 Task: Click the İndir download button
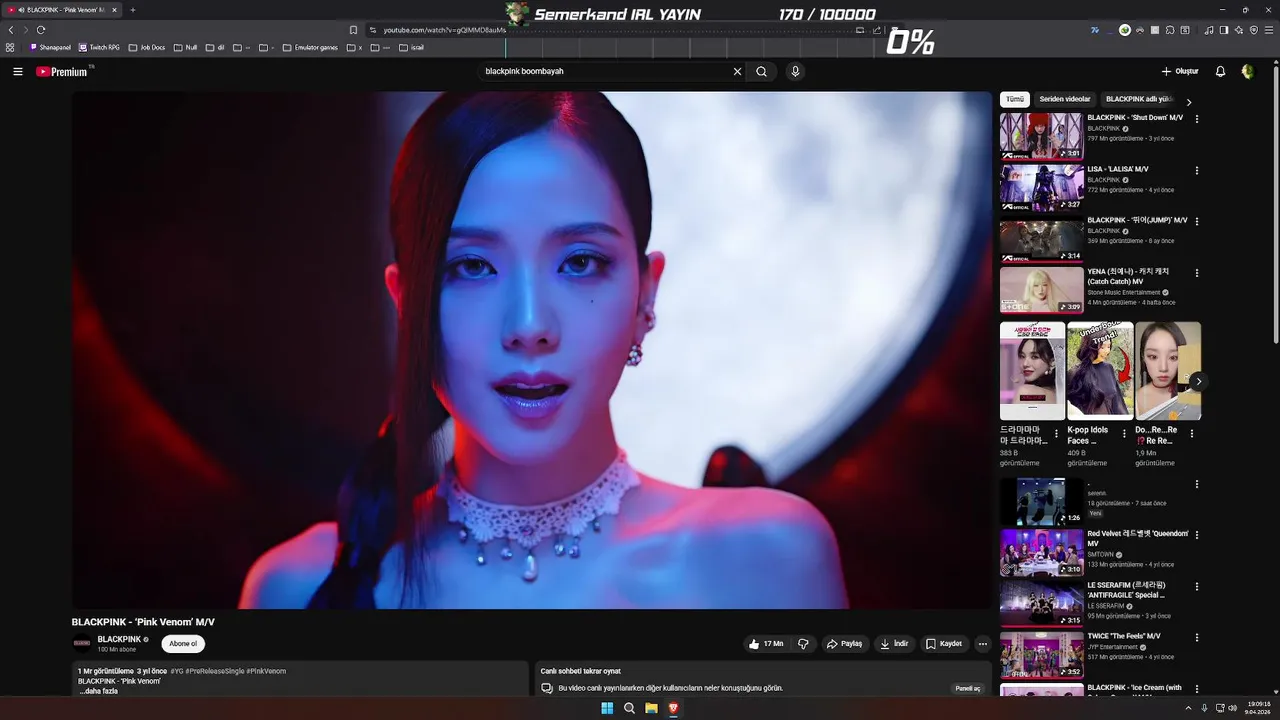point(894,644)
